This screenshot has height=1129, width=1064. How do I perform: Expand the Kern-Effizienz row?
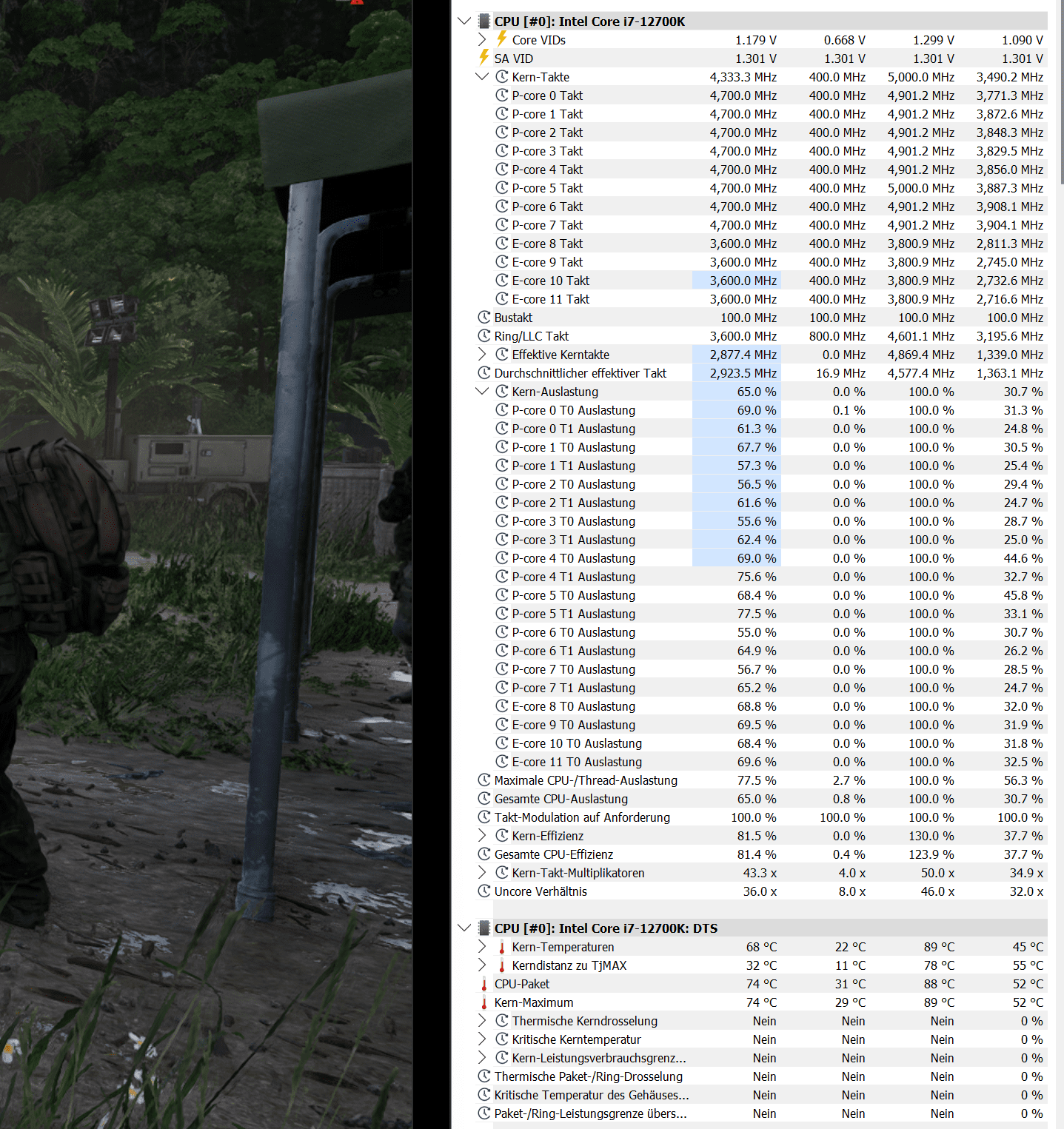click(x=482, y=836)
